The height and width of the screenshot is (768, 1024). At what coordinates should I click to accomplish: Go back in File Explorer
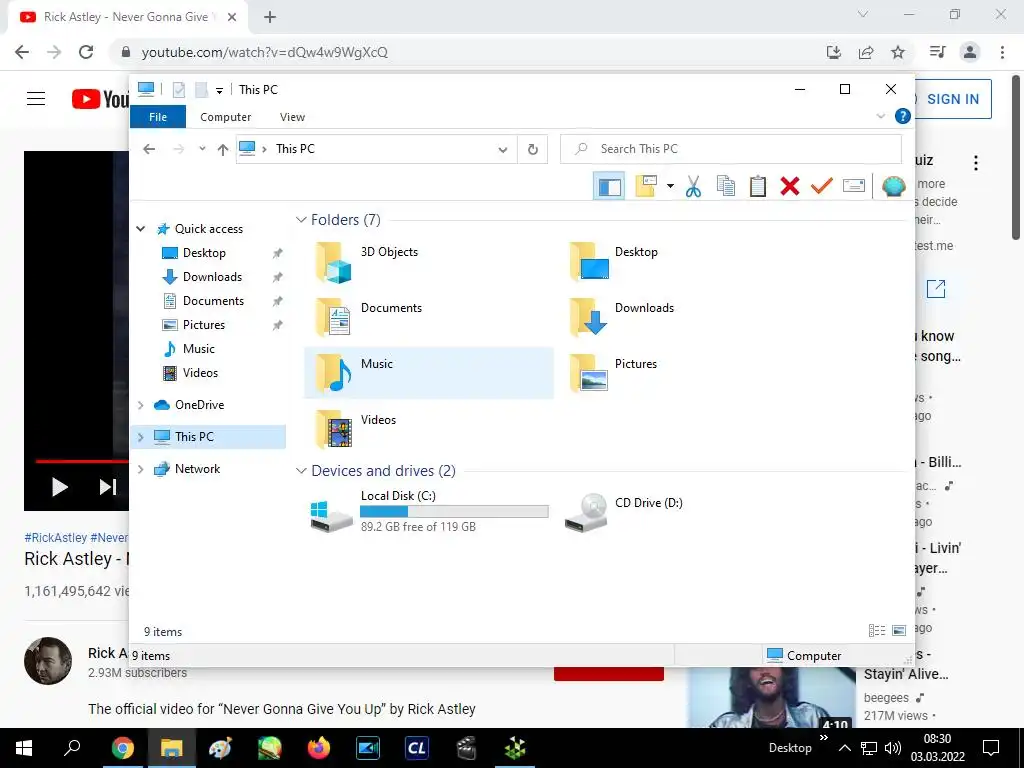point(149,150)
